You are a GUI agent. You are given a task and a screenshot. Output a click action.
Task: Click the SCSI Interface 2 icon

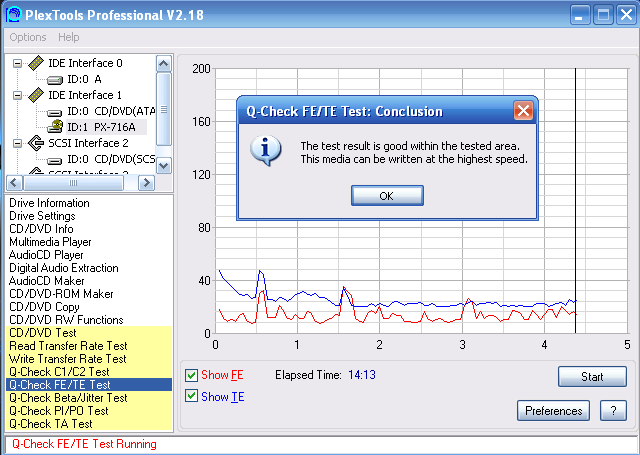point(36,143)
